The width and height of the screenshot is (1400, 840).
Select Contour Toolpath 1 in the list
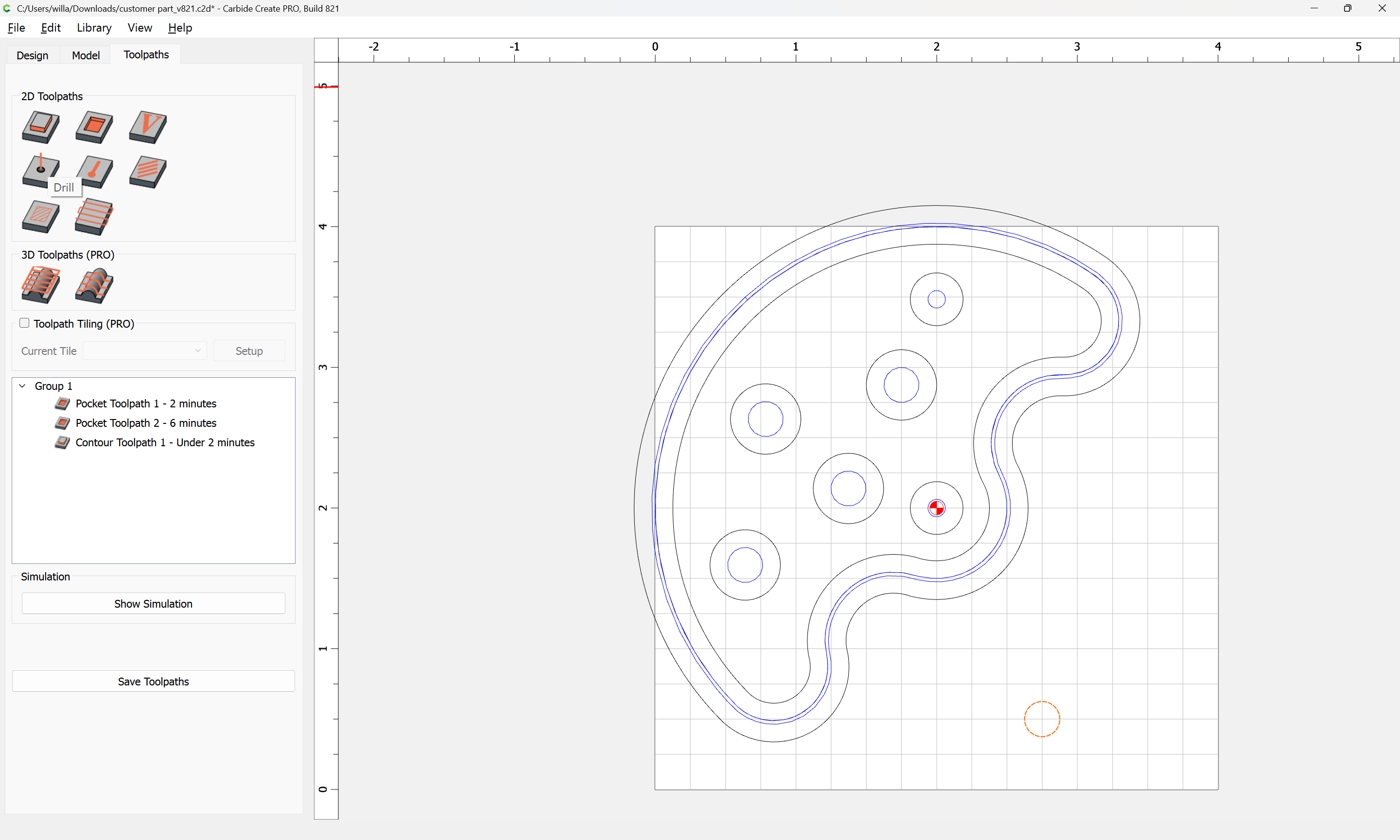coord(165,442)
